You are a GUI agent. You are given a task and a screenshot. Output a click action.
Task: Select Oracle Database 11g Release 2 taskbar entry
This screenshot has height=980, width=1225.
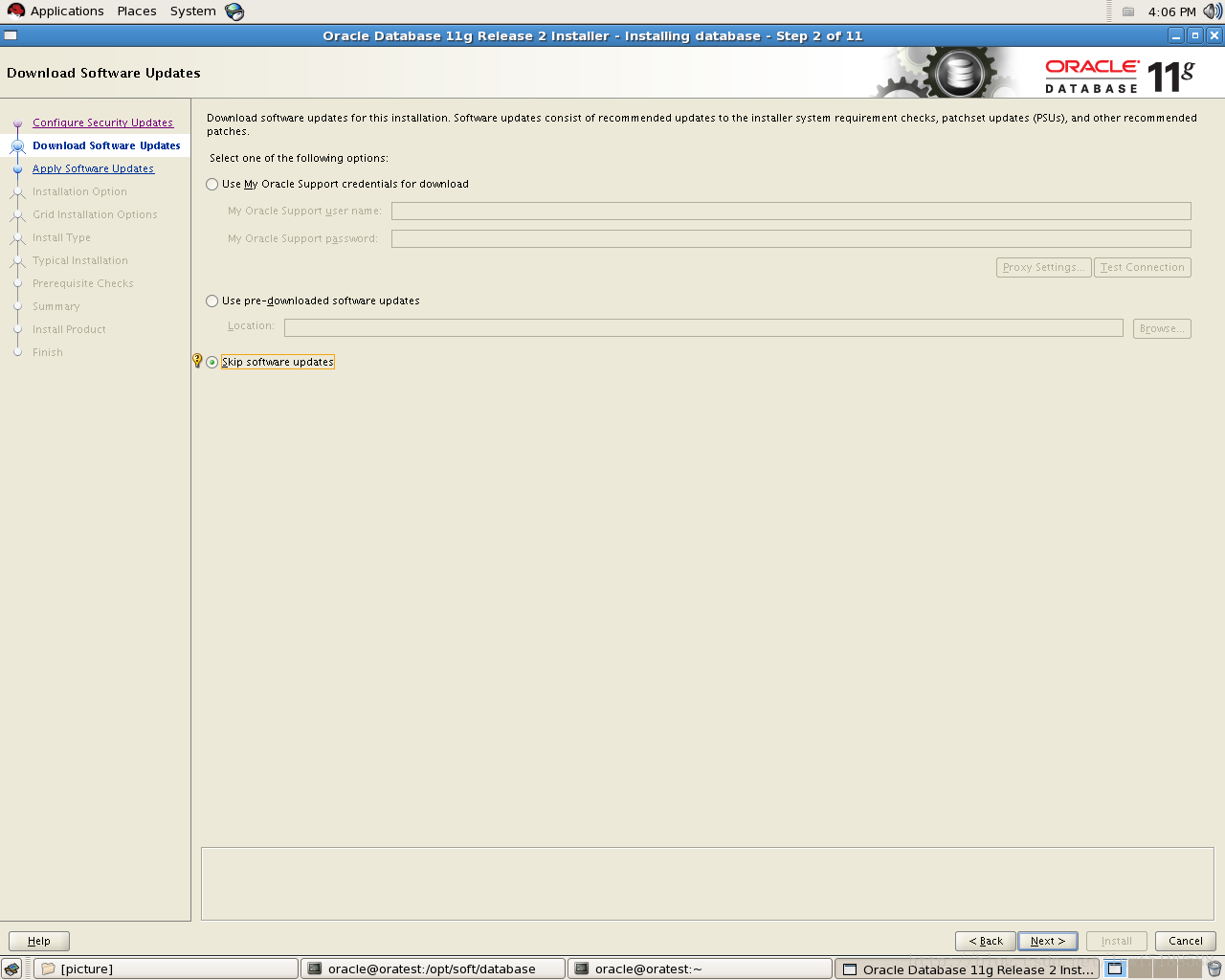coord(968,969)
